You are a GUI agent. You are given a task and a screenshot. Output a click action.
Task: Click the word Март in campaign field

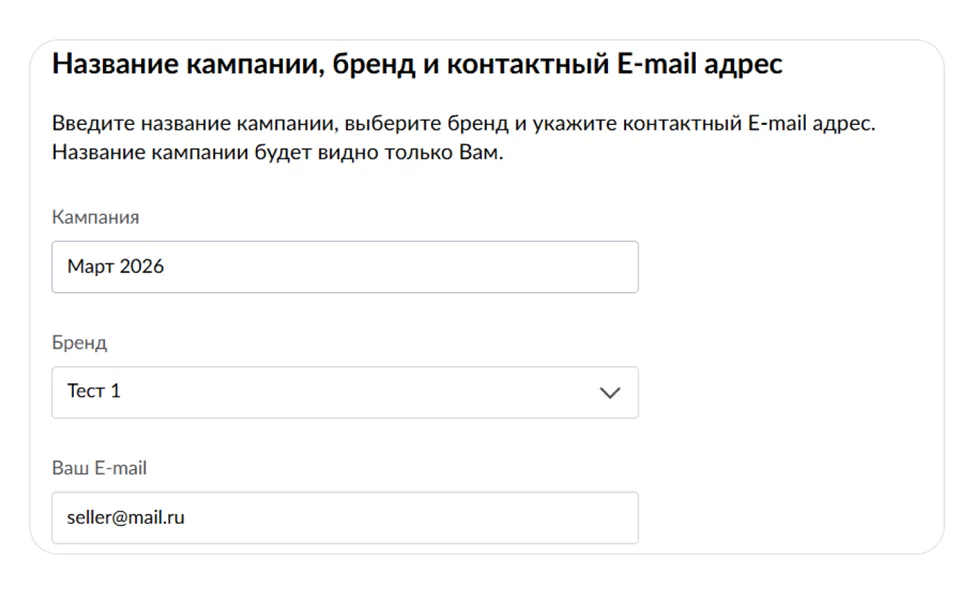tap(91, 267)
